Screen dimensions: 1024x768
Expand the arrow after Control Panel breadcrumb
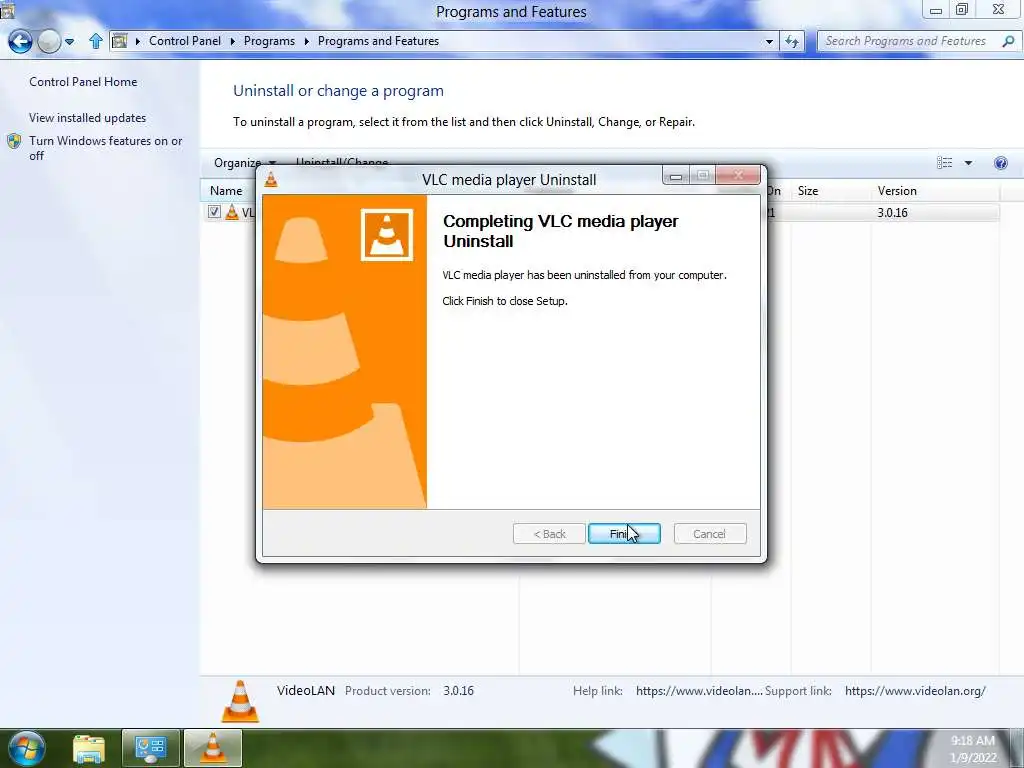(x=232, y=41)
